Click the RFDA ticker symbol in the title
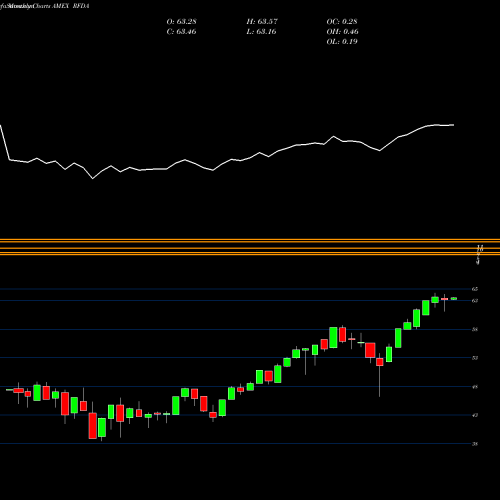The width and height of the screenshot is (500, 500). point(81,6)
